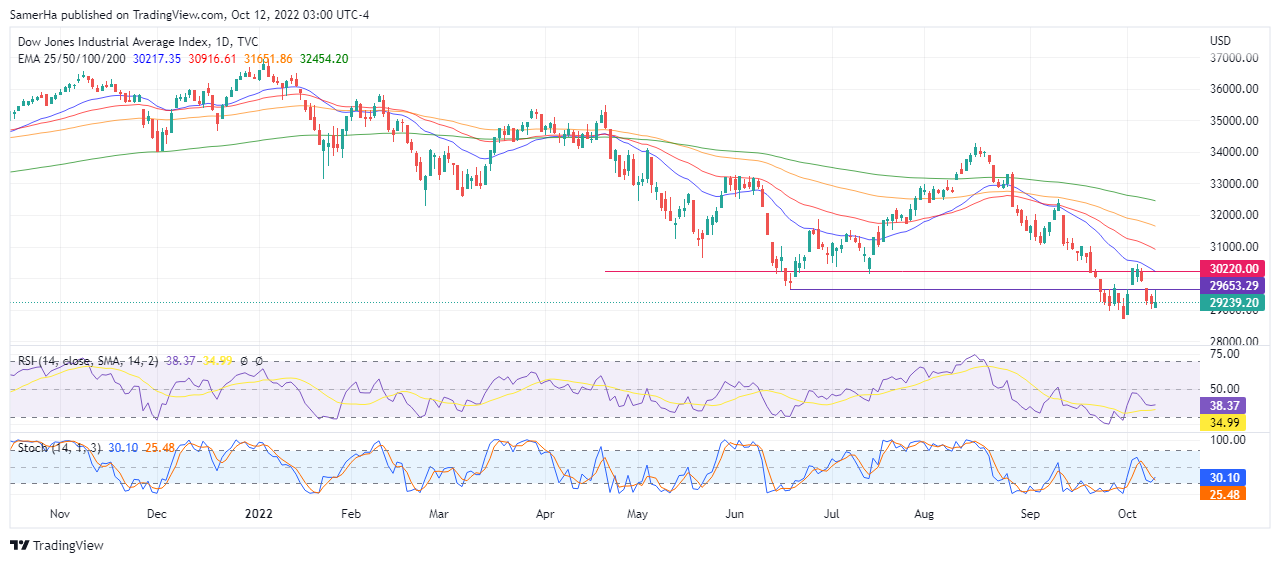Click the USD currency label on price axis
This screenshot has width=1280, height=563.
(1220, 42)
